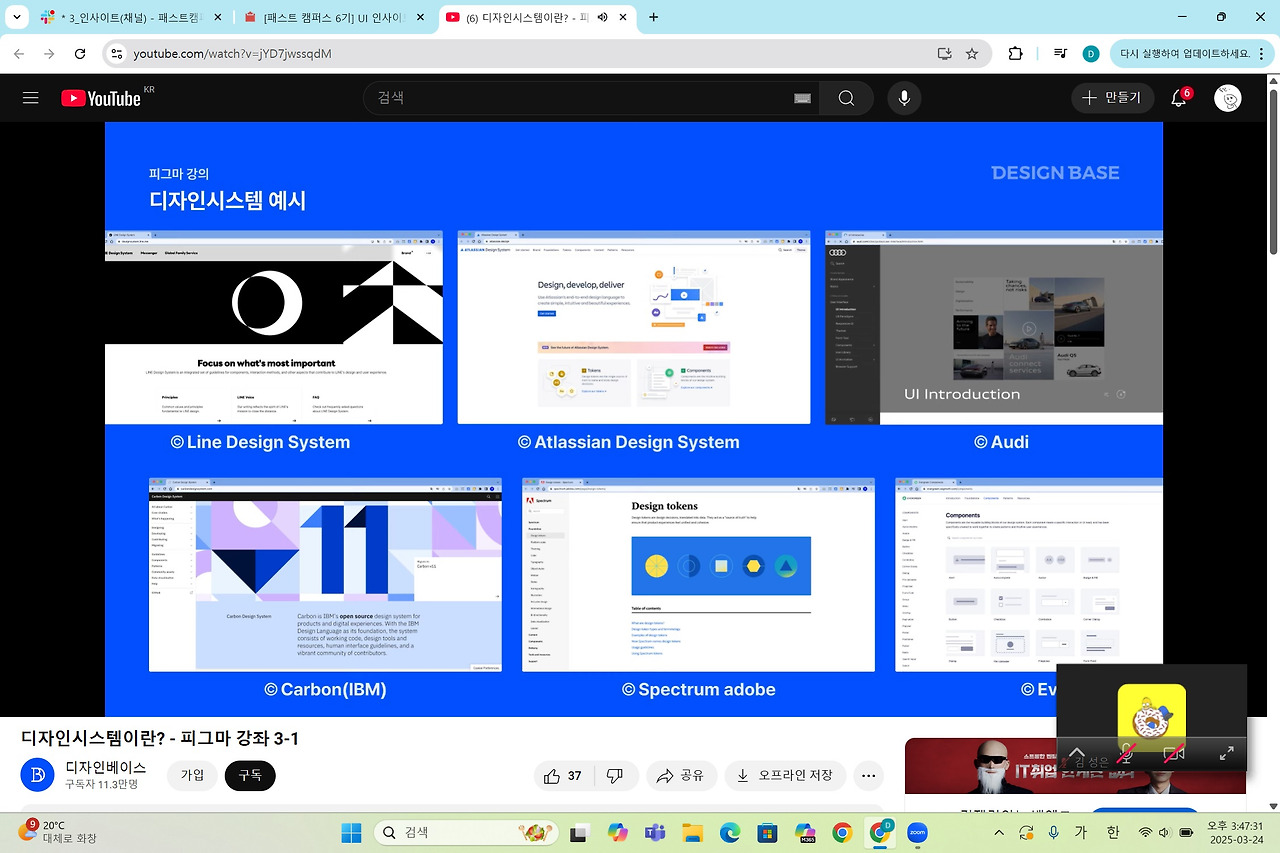This screenshot has width=1280, height=853.
Task: Dislike the video
Action: [616, 775]
